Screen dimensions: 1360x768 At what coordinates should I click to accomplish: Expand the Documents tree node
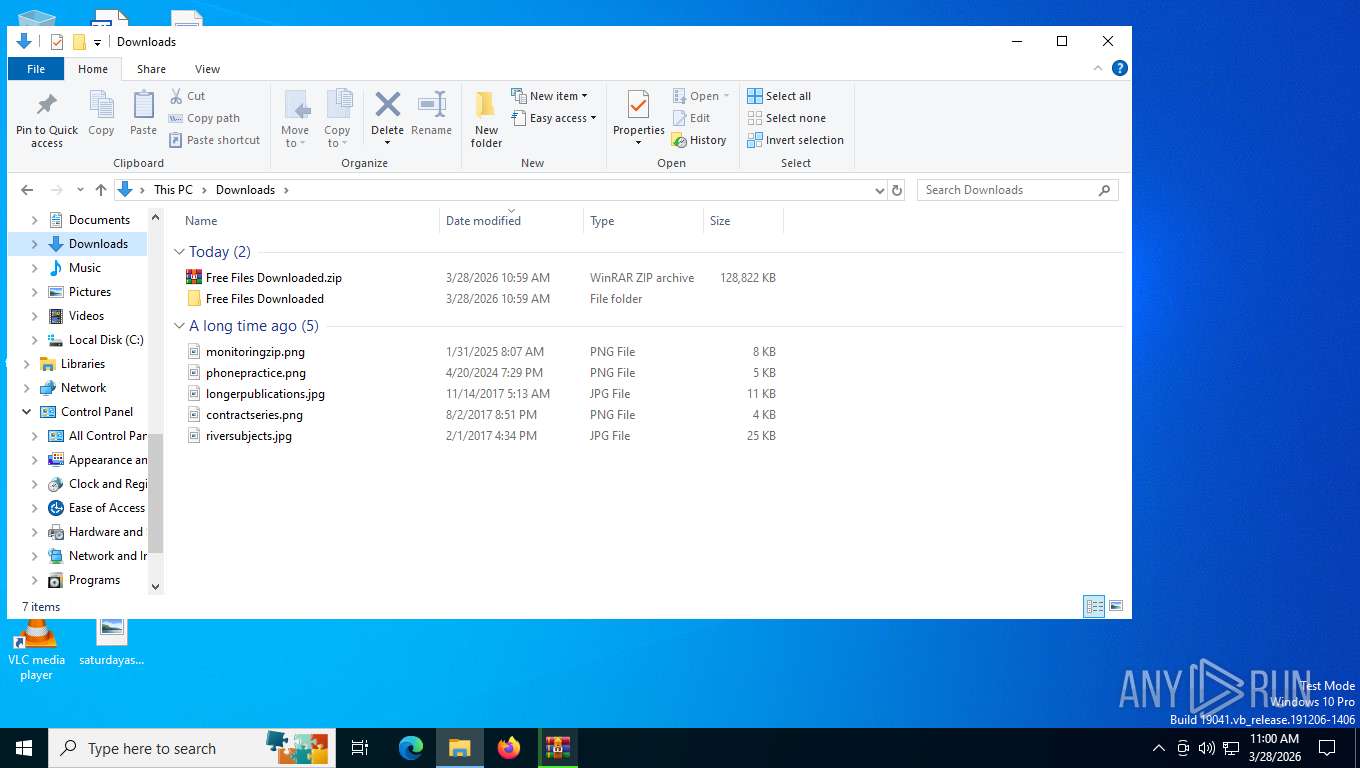[x=35, y=220]
